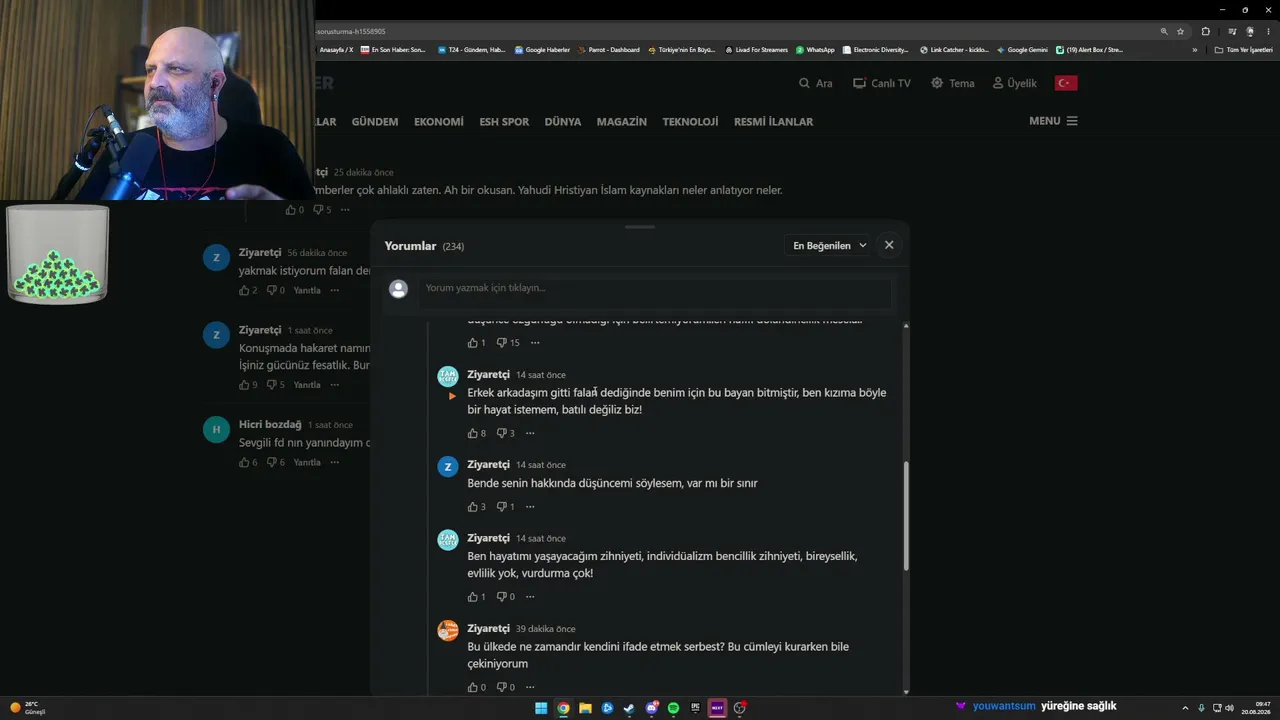The width and height of the screenshot is (1280, 720).
Task: Like the background comment 'yakmak istiyorum falan'
Action: click(244, 290)
